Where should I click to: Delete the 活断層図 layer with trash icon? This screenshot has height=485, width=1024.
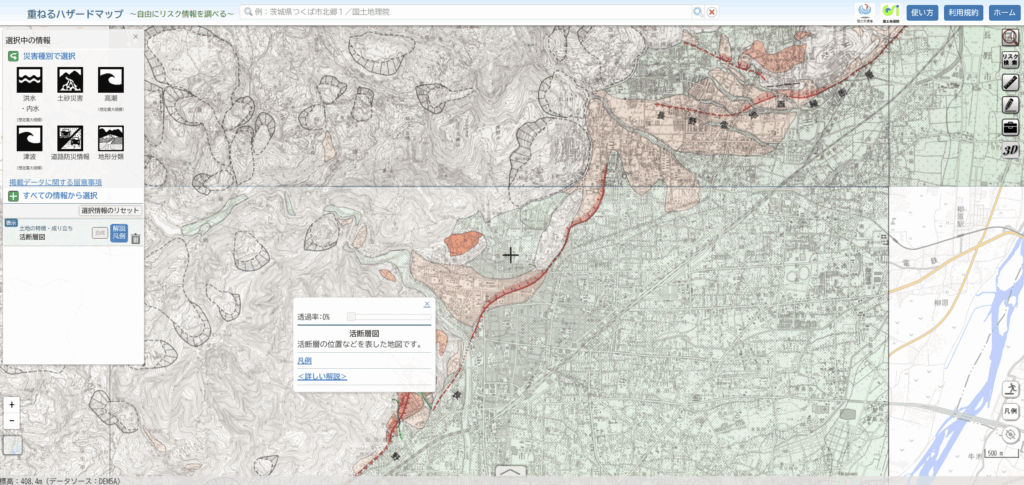coord(136,238)
